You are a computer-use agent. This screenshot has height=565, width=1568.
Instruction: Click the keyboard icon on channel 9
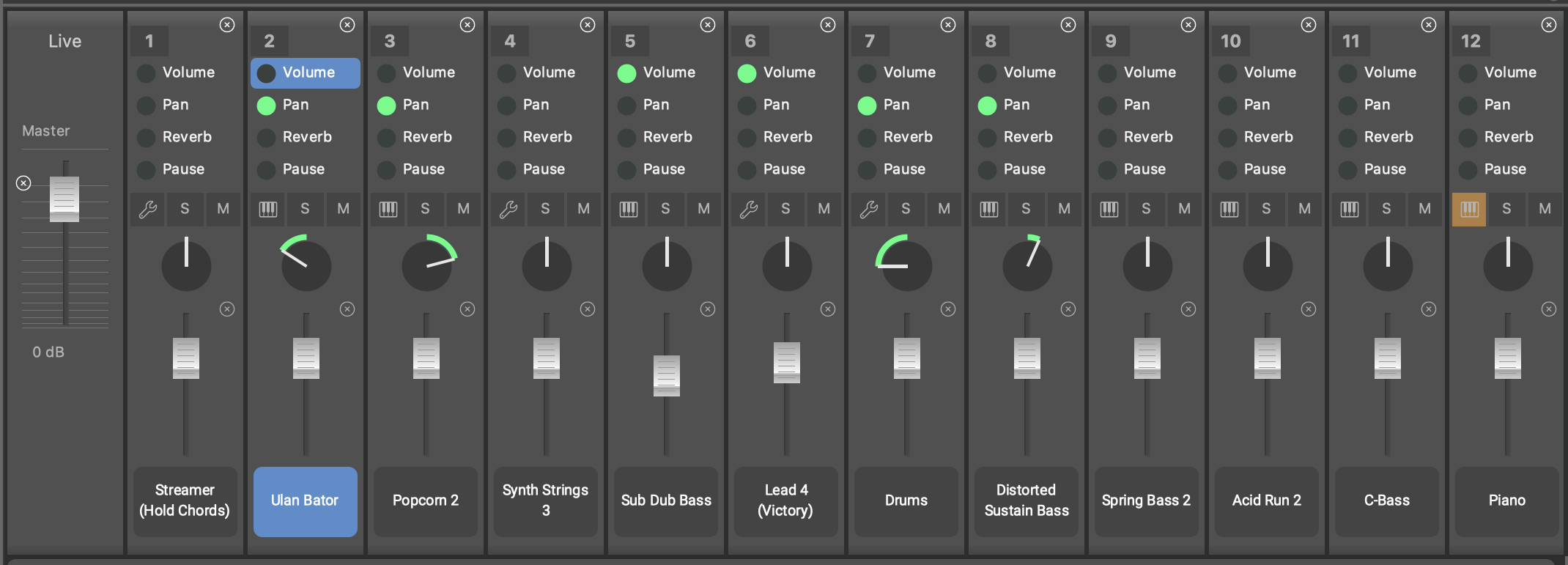(x=1109, y=210)
